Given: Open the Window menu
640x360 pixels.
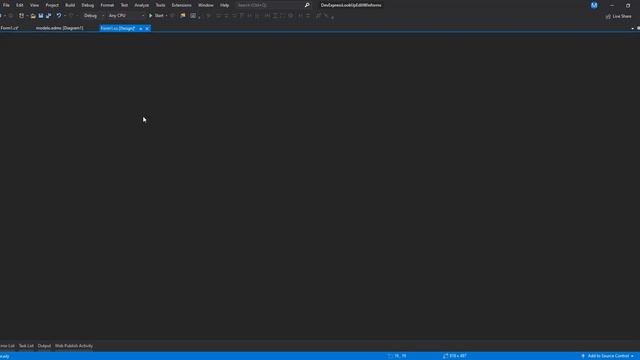Looking at the screenshot, I should click(x=206, y=5).
